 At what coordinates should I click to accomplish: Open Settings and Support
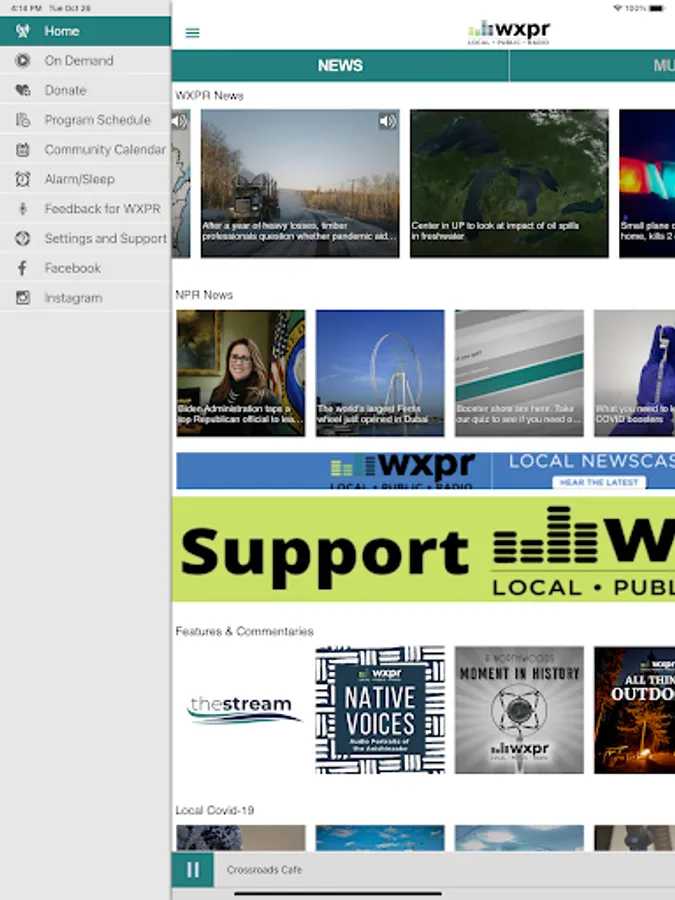(x=86, y=238)
